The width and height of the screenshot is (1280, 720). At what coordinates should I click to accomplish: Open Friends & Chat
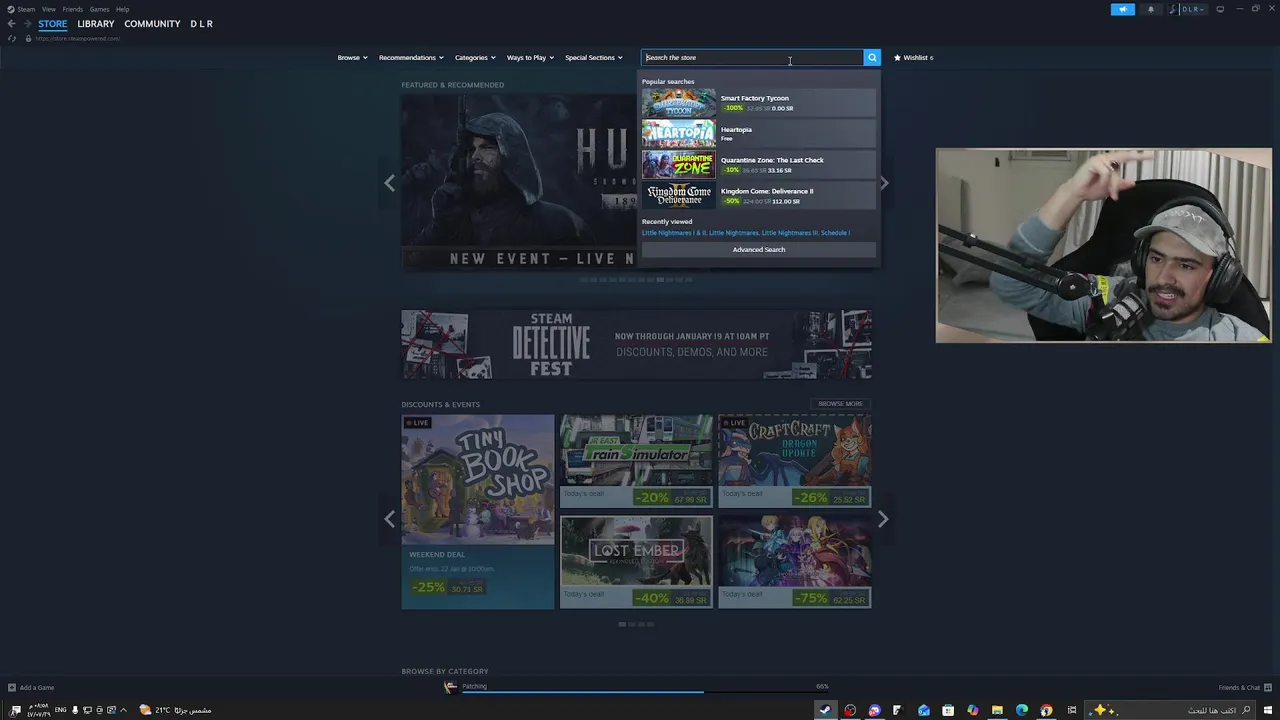[1244, 687]
